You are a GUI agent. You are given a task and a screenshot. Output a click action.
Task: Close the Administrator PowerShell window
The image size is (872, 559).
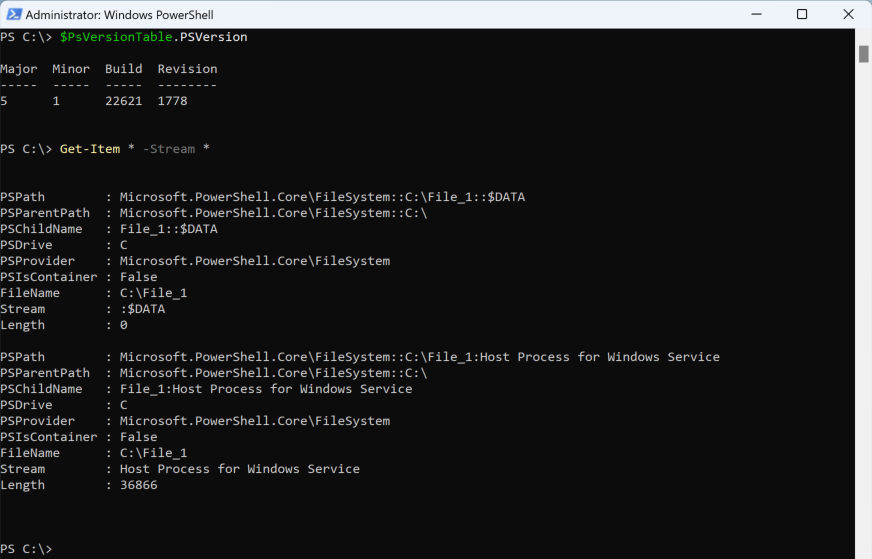coord(848,14)
